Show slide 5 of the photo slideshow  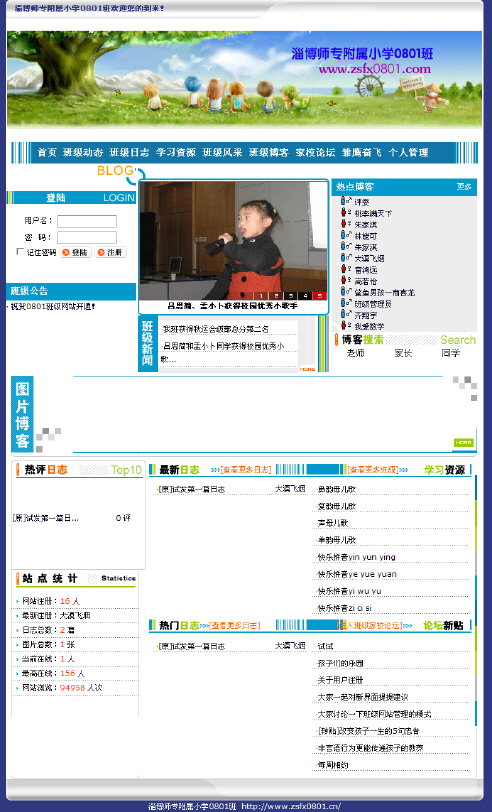[x=320, y=296]
